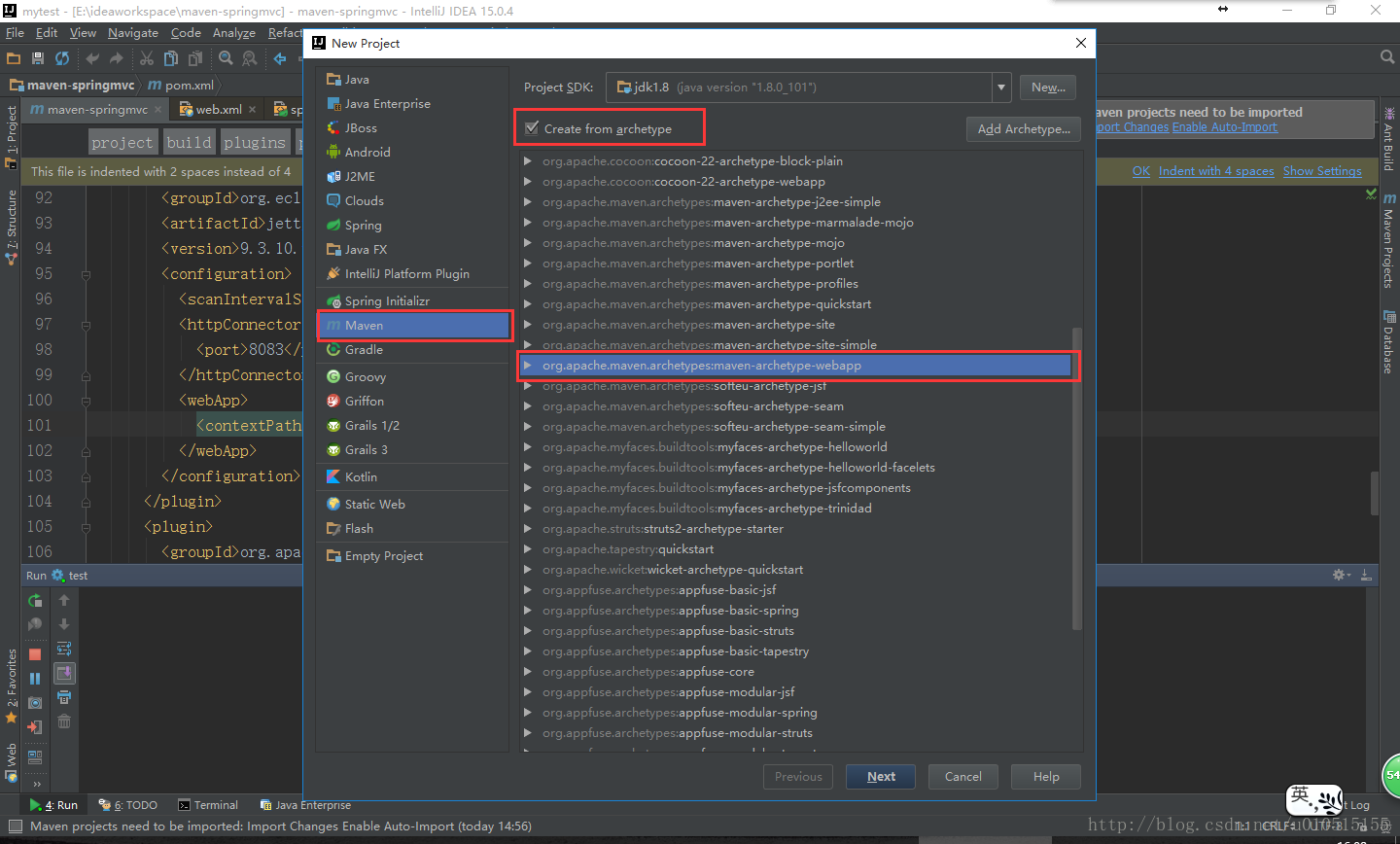The image size is (1400, 844).
Task: Expand maven-archetype-quickstart archetype row
Action: click(x=528, y=304)
